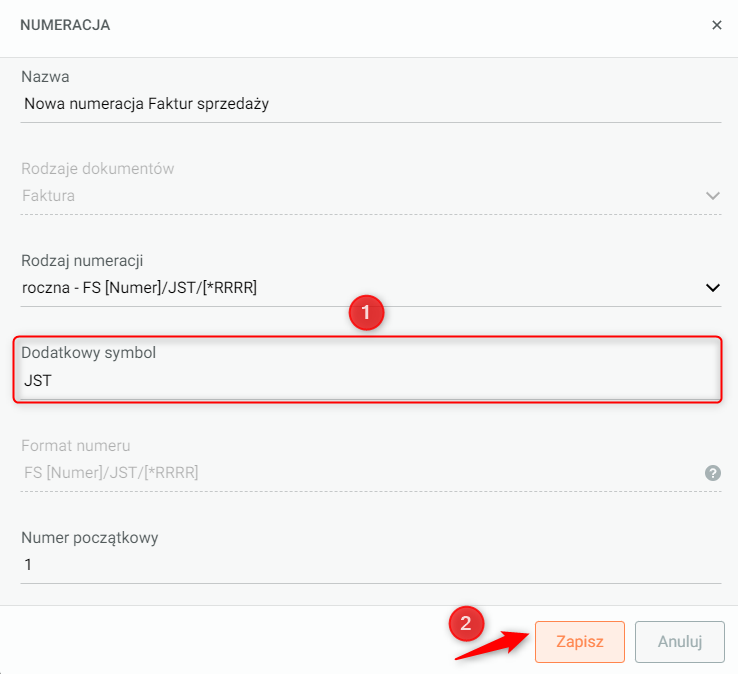Click into the Dodatkowy symbol field containing JST
Viewport: 738px width, 674px height.
tap(370, 381)
